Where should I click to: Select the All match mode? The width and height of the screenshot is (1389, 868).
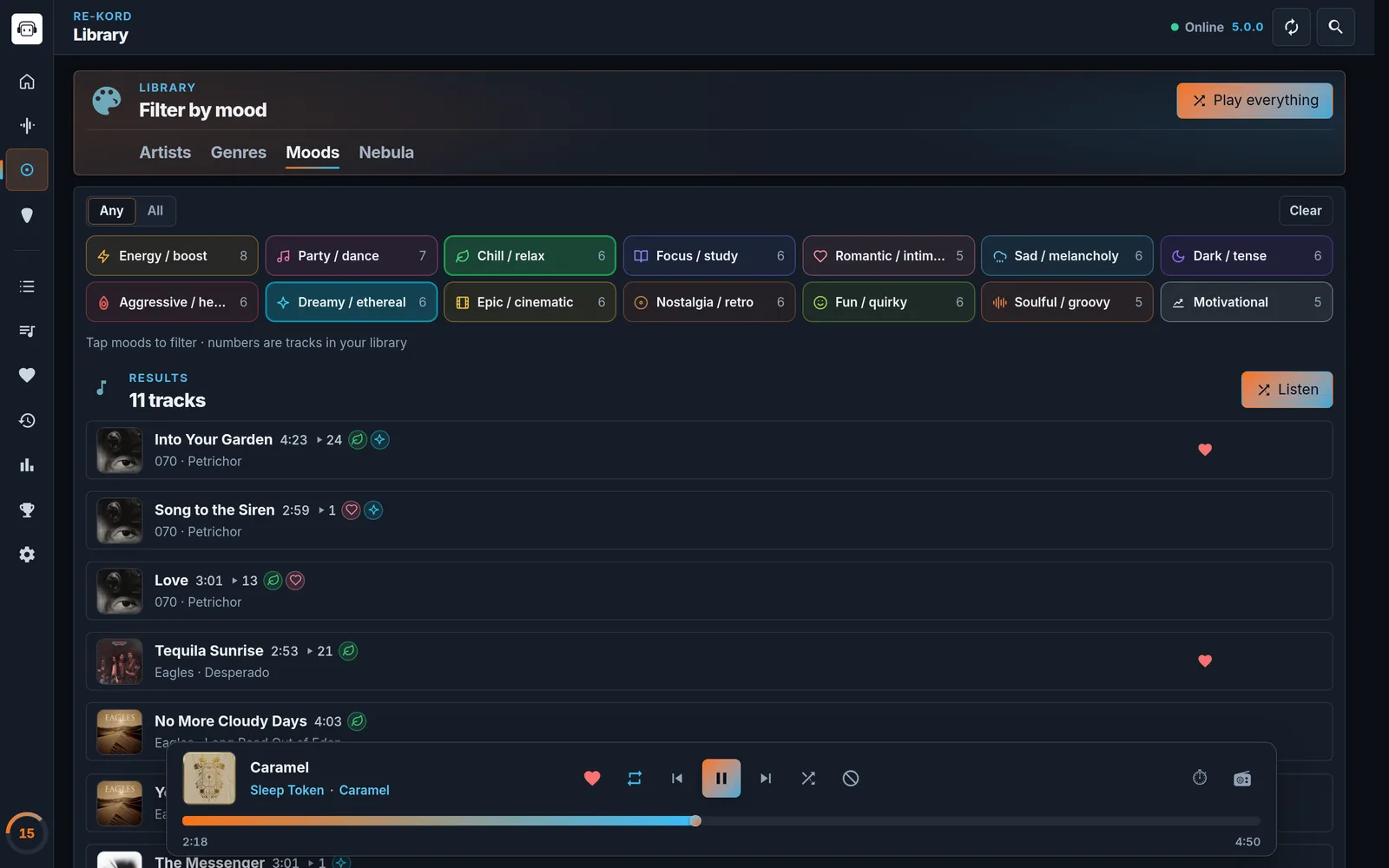point(155,211)
